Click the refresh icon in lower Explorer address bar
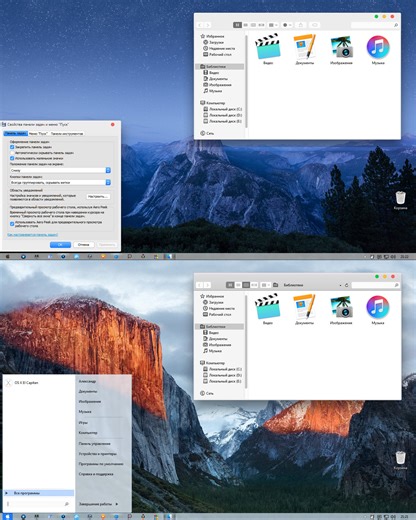This screenshot has width=416, height=520. pyautogui.click(x=347, y=285)
